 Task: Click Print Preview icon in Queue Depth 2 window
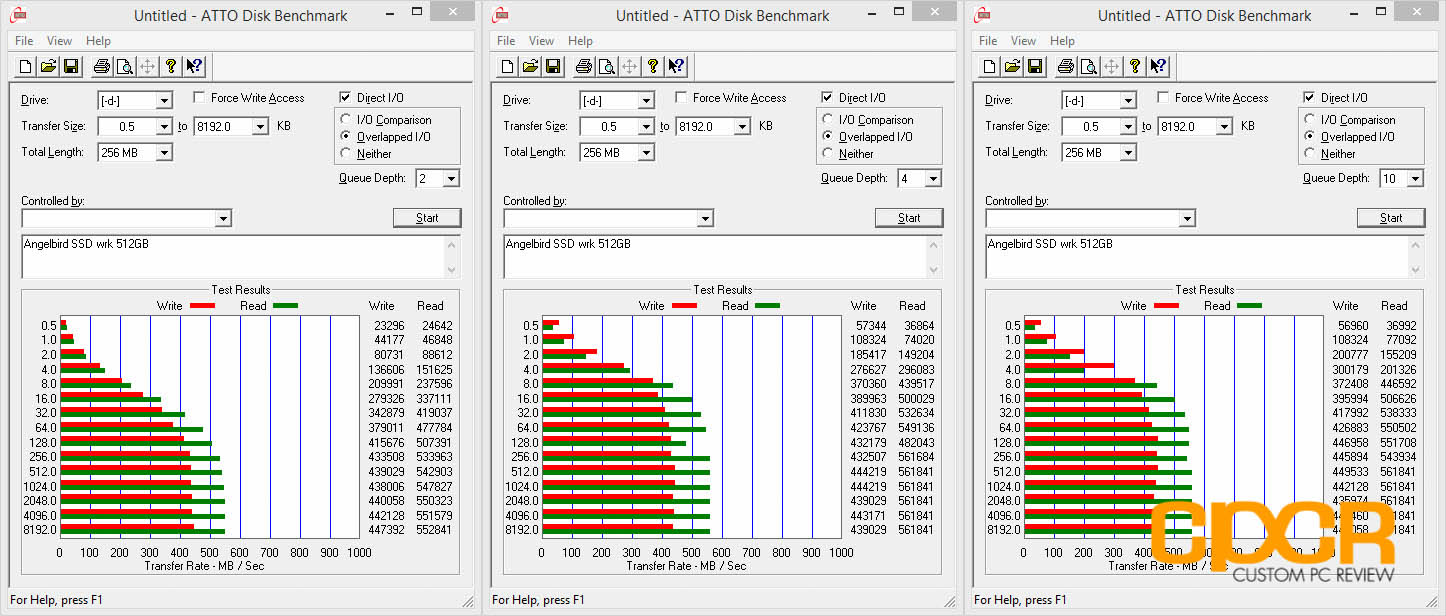[124, 67]
